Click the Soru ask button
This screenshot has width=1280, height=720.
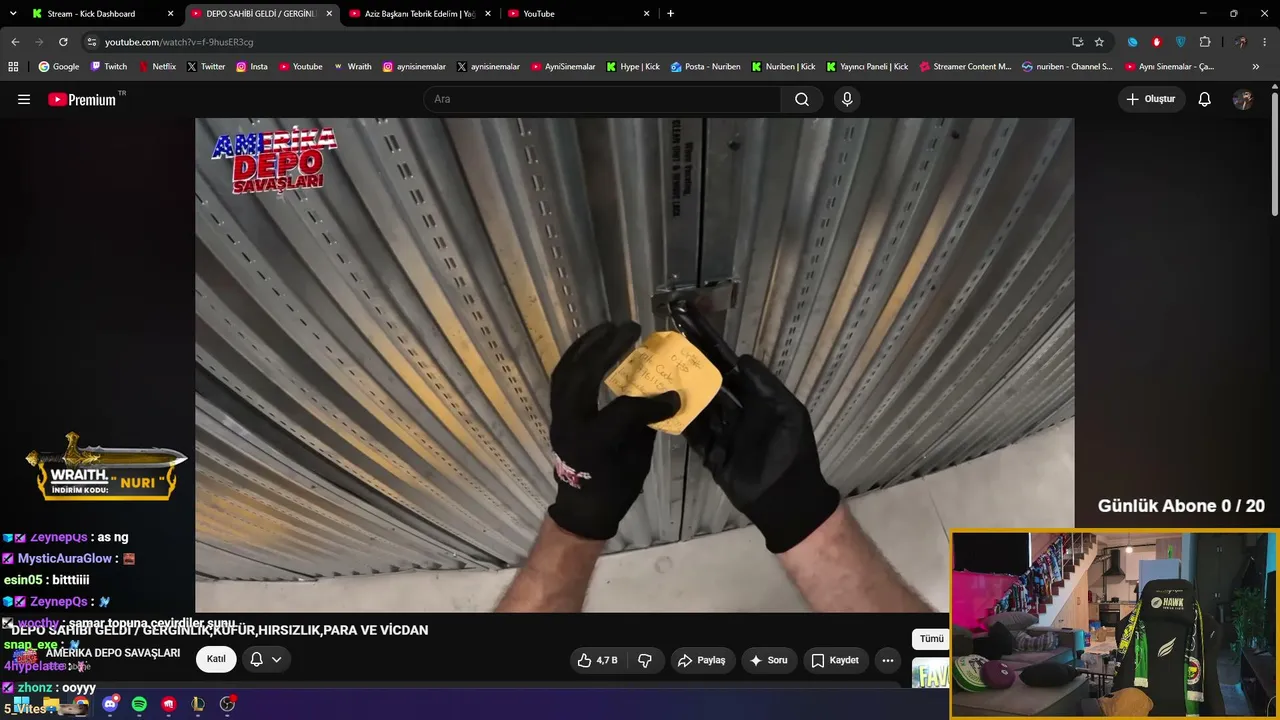point(769,660)
